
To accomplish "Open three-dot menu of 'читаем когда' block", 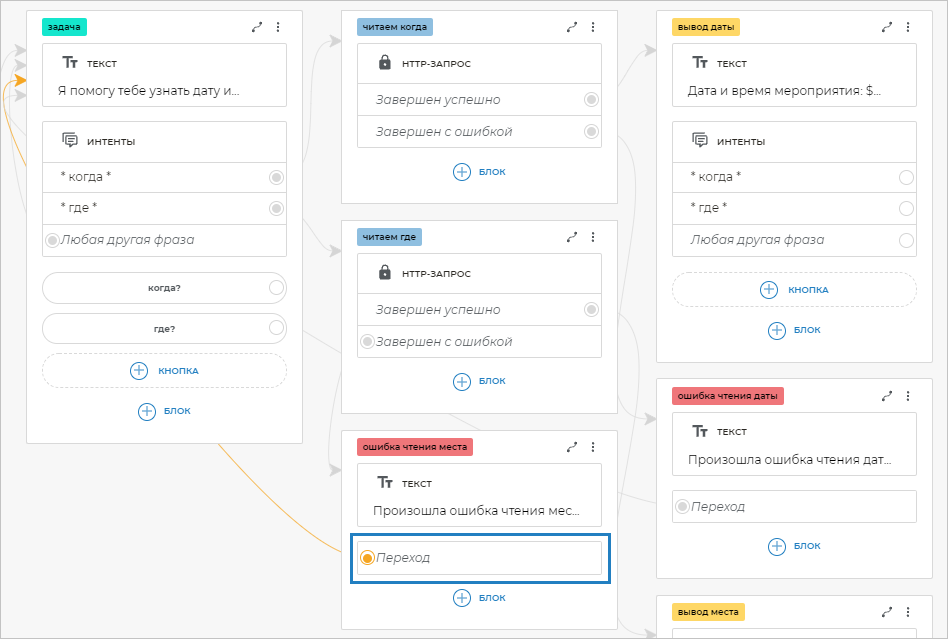I will pos(593,27).
